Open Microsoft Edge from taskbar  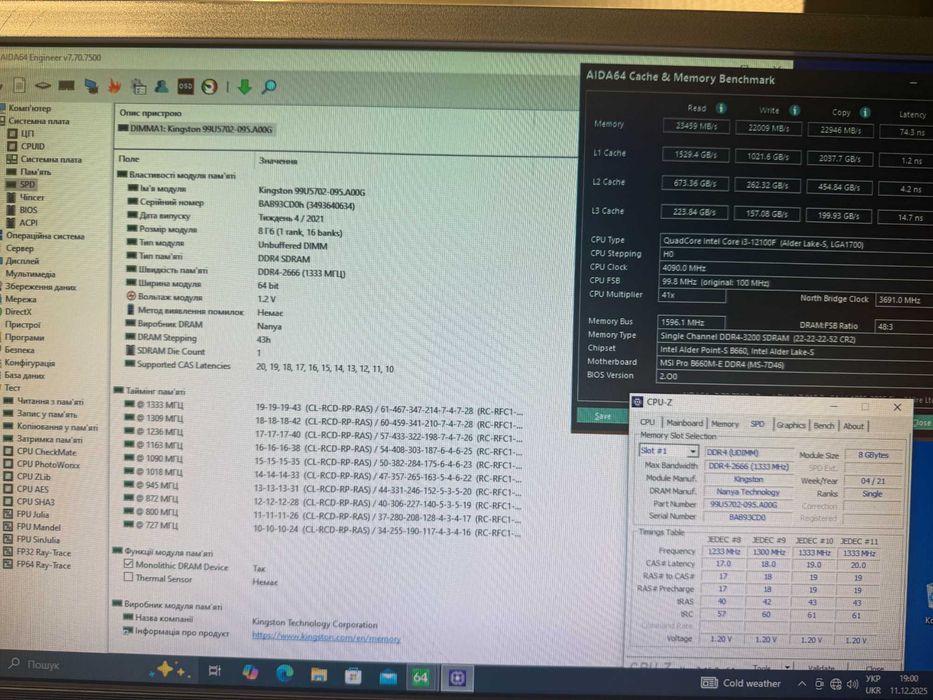point(284,673)
